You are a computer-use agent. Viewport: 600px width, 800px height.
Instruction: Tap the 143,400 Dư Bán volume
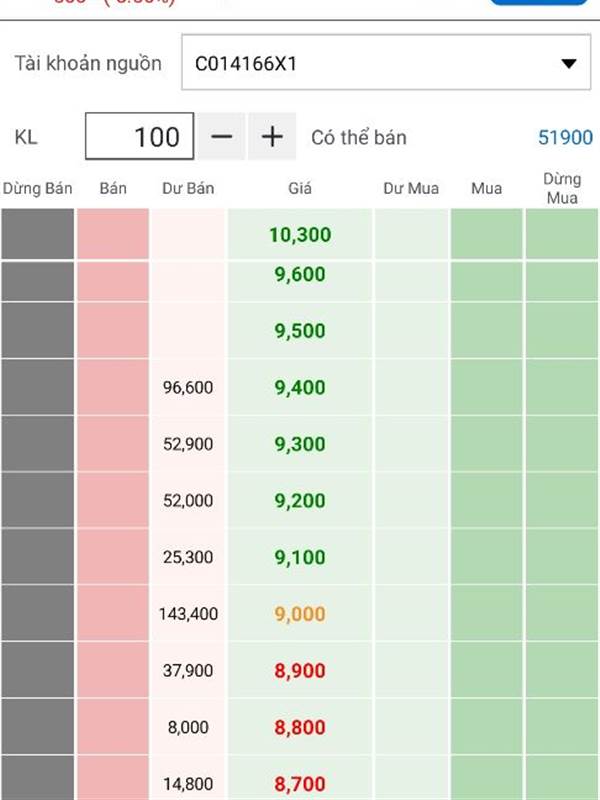coord(188,613)
